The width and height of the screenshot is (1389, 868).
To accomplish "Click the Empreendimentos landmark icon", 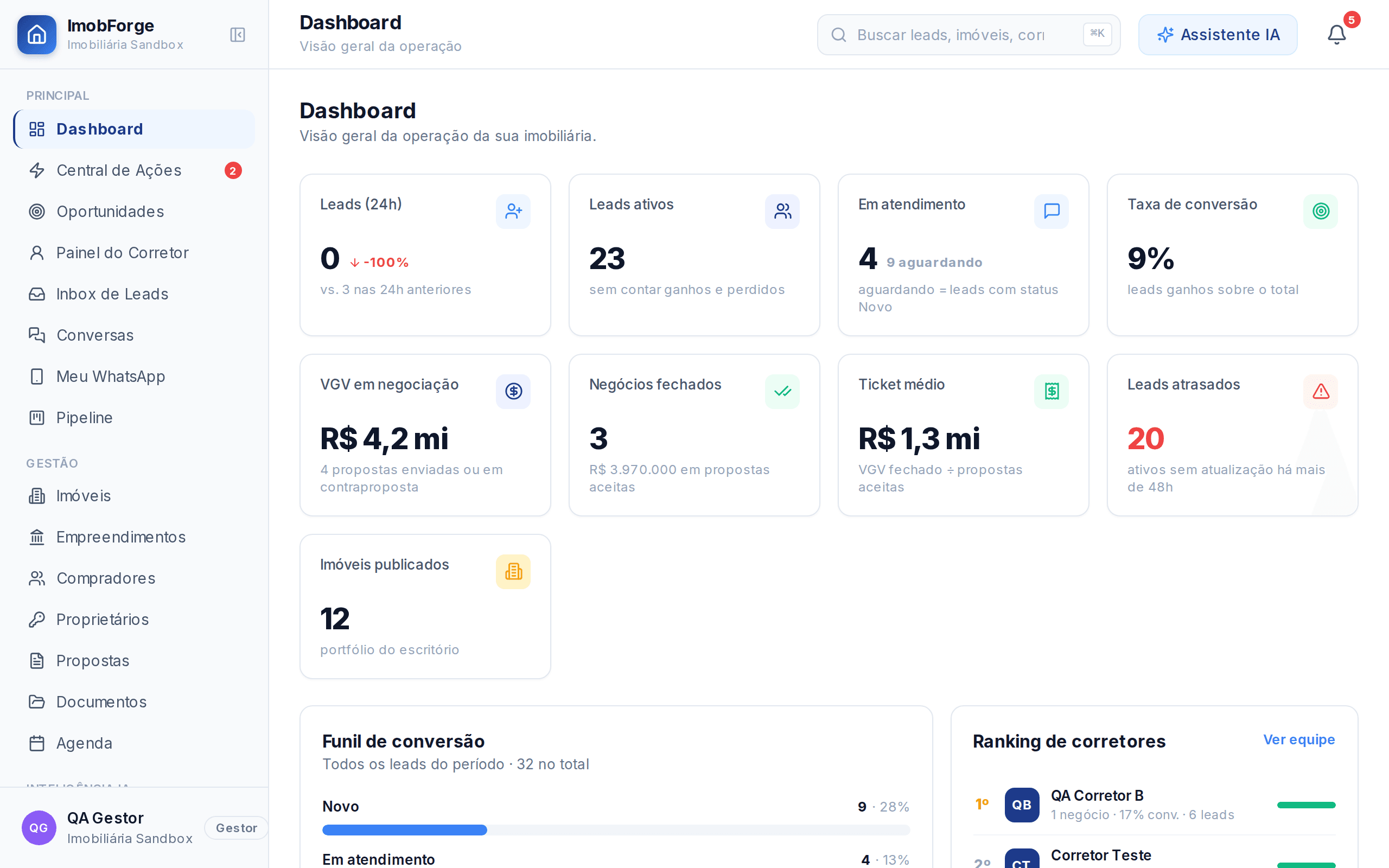I will [37, 537].
